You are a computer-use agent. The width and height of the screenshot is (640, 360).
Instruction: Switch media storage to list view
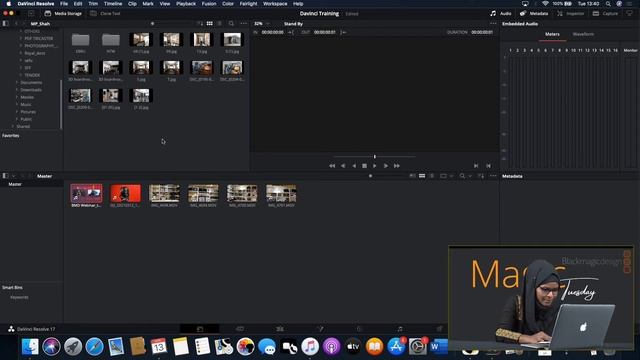220,24
